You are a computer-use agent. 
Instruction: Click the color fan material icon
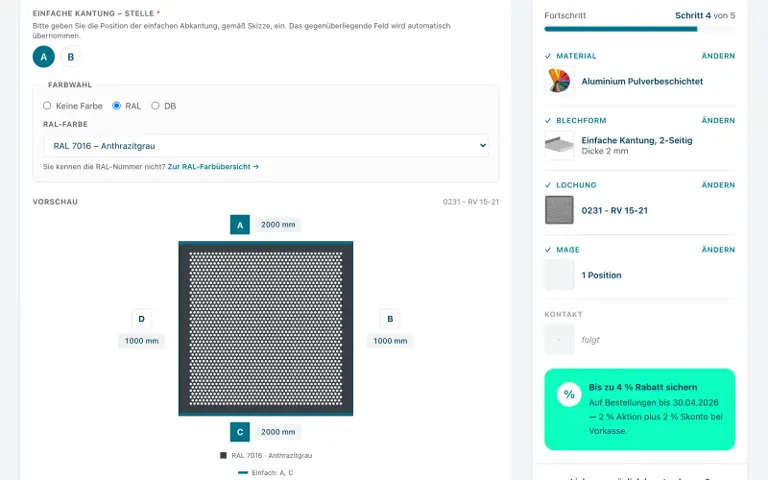559,81
